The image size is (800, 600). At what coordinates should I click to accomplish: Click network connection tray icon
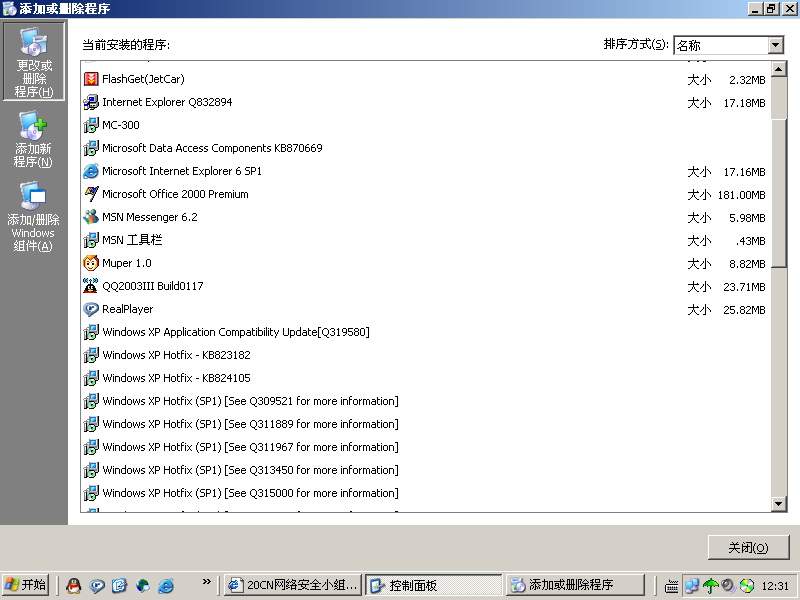(x=692, y=586)
